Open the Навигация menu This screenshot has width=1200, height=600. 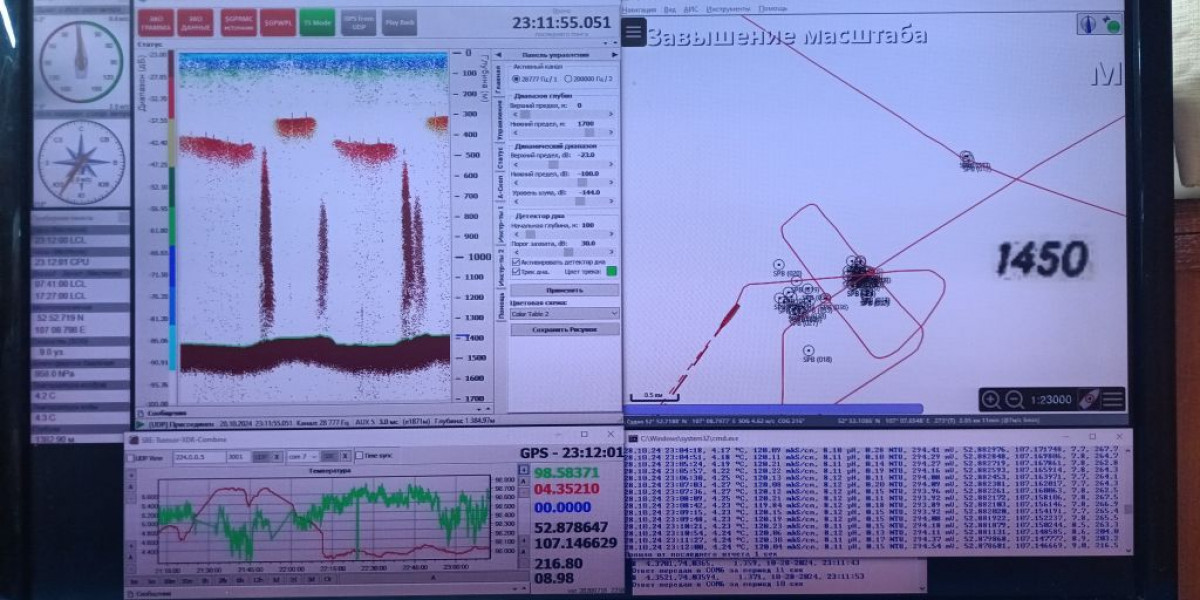point(639,8)
